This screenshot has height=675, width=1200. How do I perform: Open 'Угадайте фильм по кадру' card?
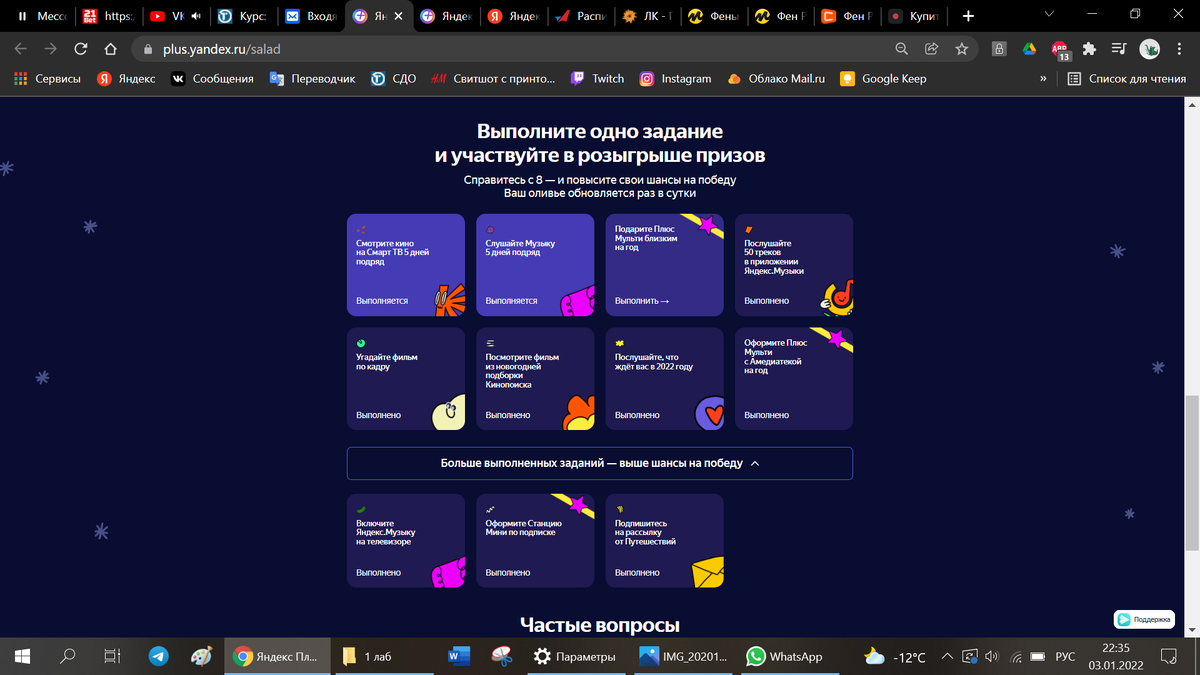click(x=406, y=379)
